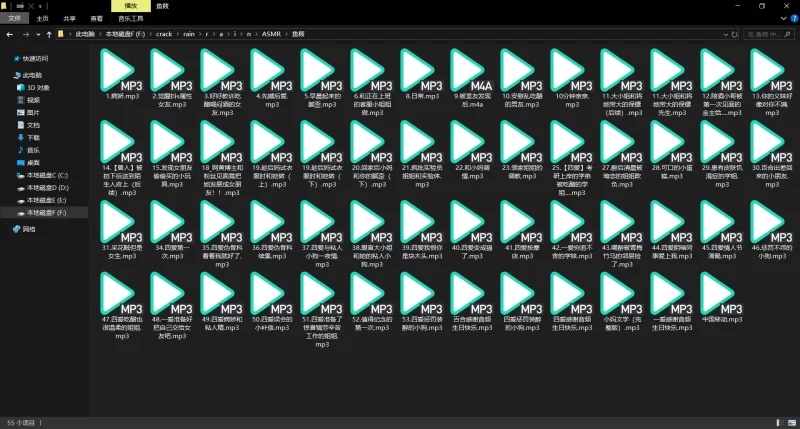The width and height of the screenshot is (800, 429).
Task: Open the help question mark icon
Action: [794, 18]
